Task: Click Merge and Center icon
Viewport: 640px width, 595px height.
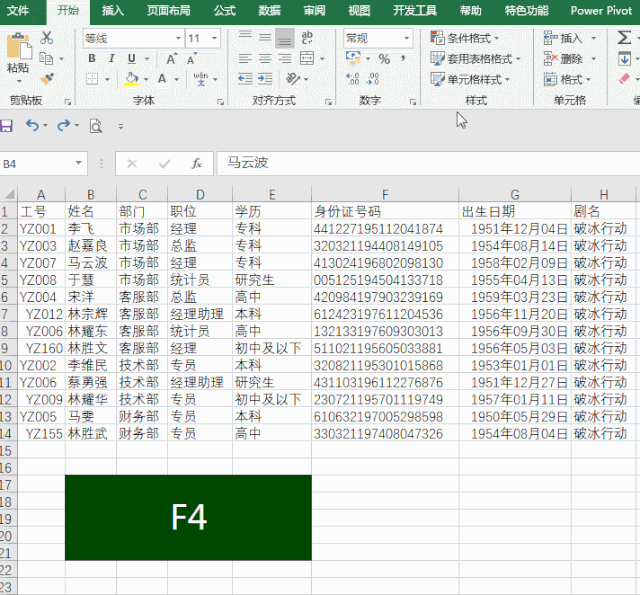Action: click(307, 58)
